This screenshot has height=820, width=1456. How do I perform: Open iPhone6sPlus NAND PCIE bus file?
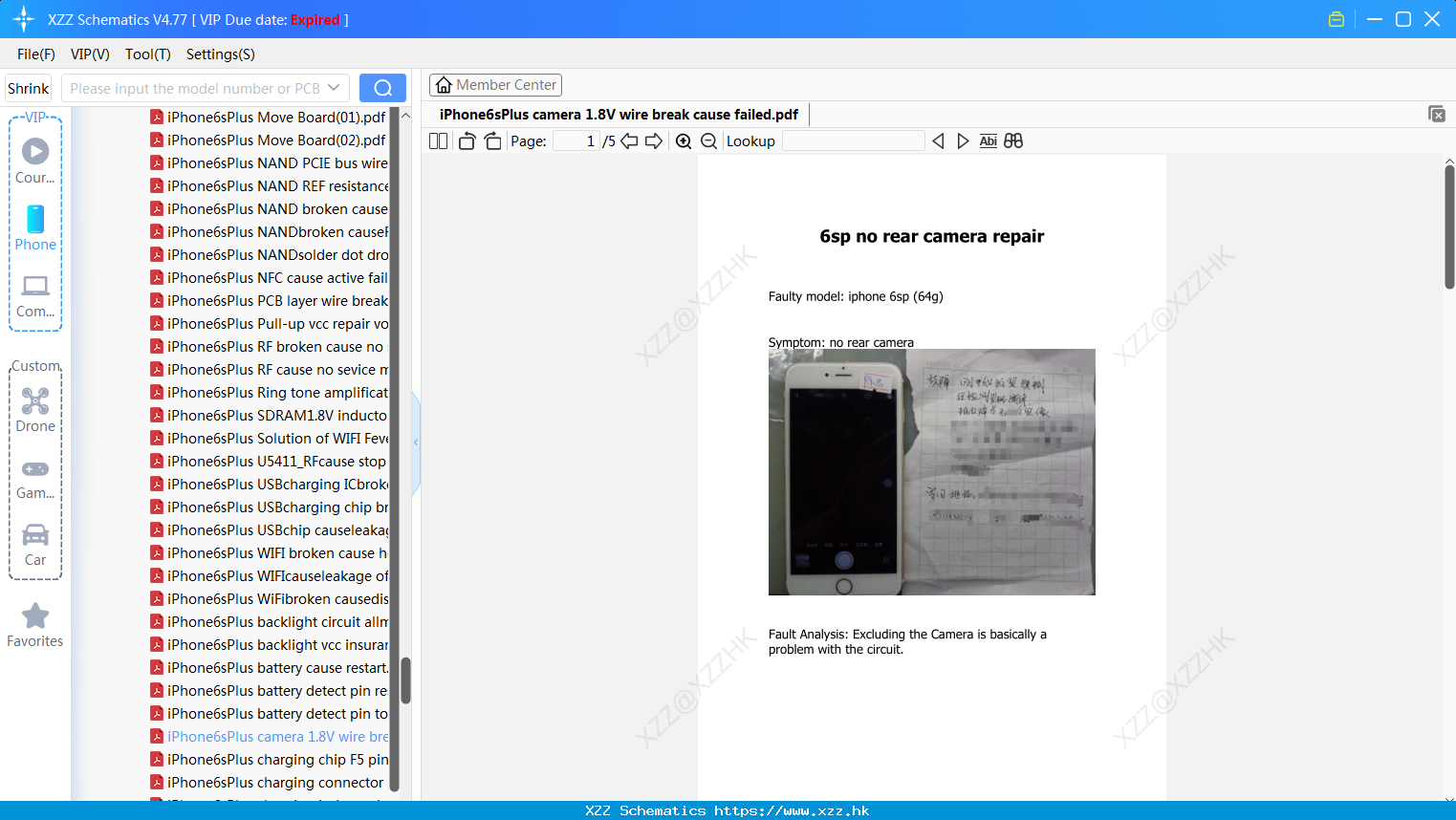pos(269,163)
